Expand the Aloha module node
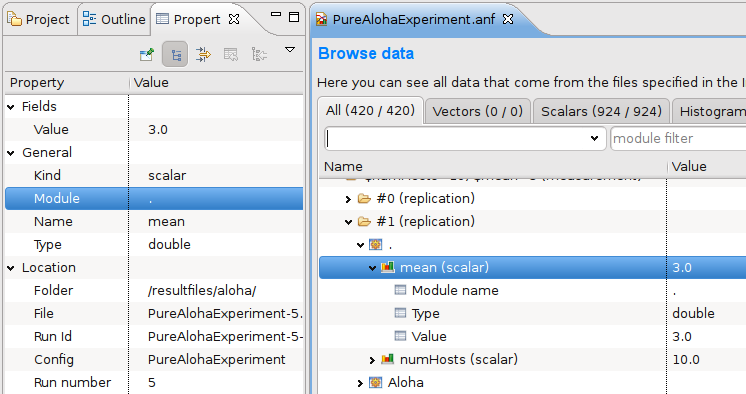Screen dimensions: 746x394 (360, 383)
